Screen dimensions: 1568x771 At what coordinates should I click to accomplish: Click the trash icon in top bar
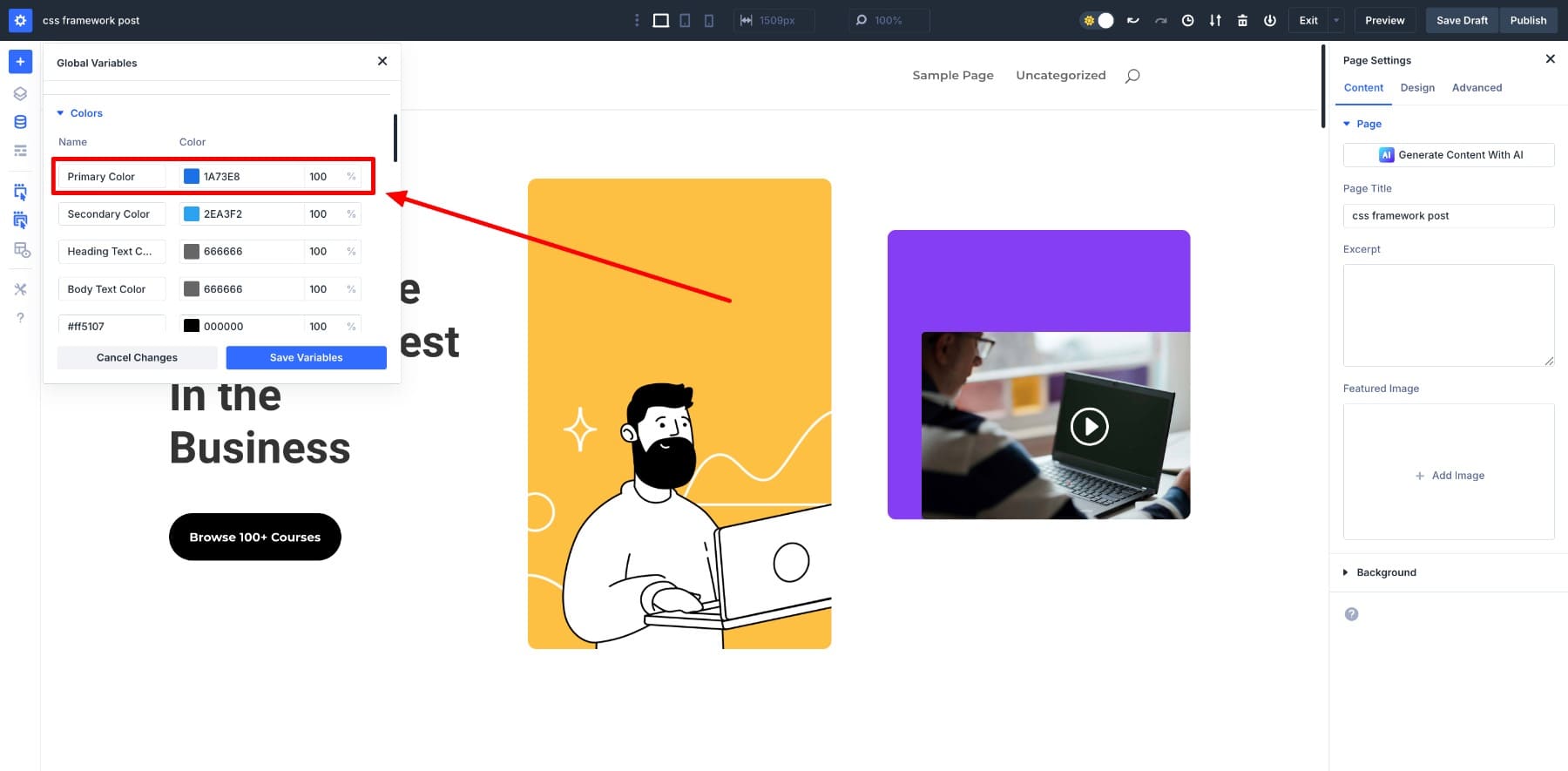[x=1242, y=20]
